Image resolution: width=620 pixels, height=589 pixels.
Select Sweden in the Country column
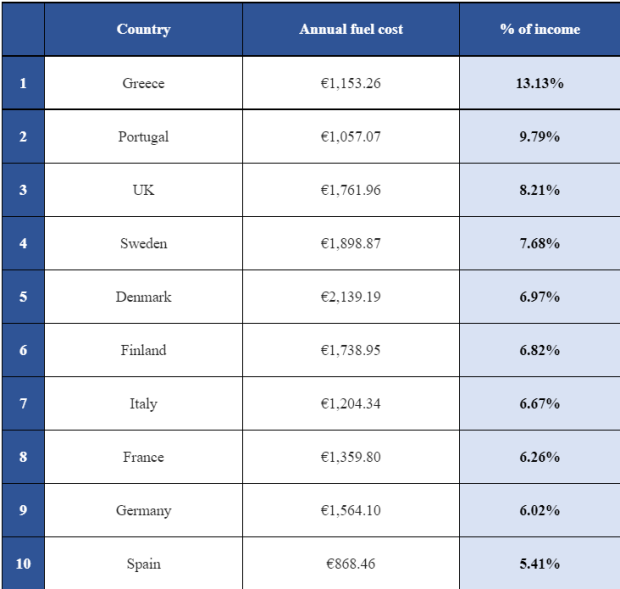[143, 244]
